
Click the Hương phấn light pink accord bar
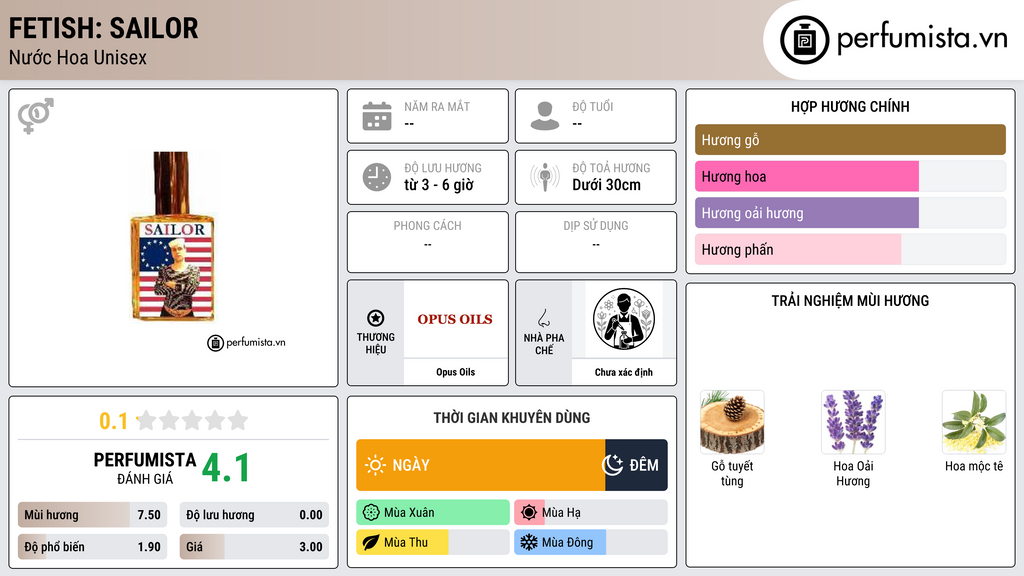click(798, 249)
